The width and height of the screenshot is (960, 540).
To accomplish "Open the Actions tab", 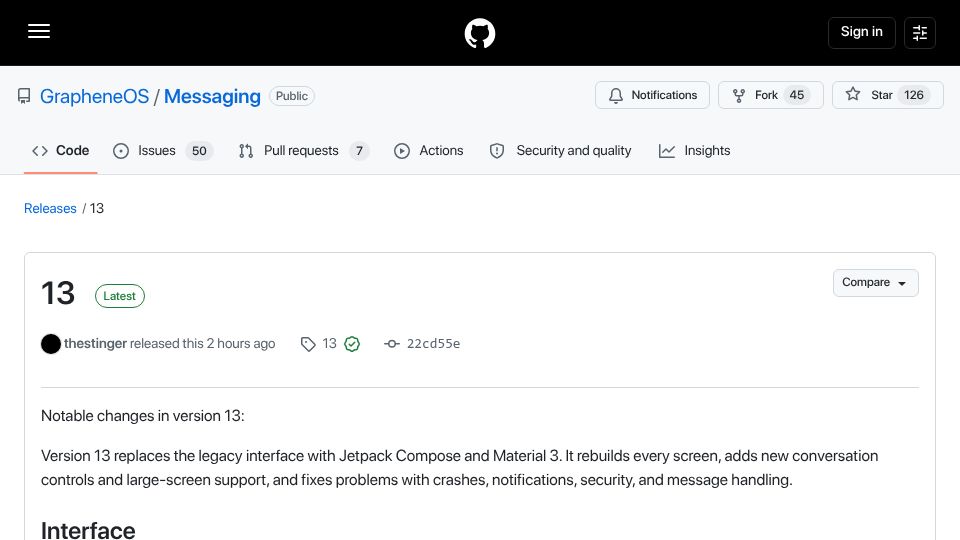I will (x=429, y=151).
